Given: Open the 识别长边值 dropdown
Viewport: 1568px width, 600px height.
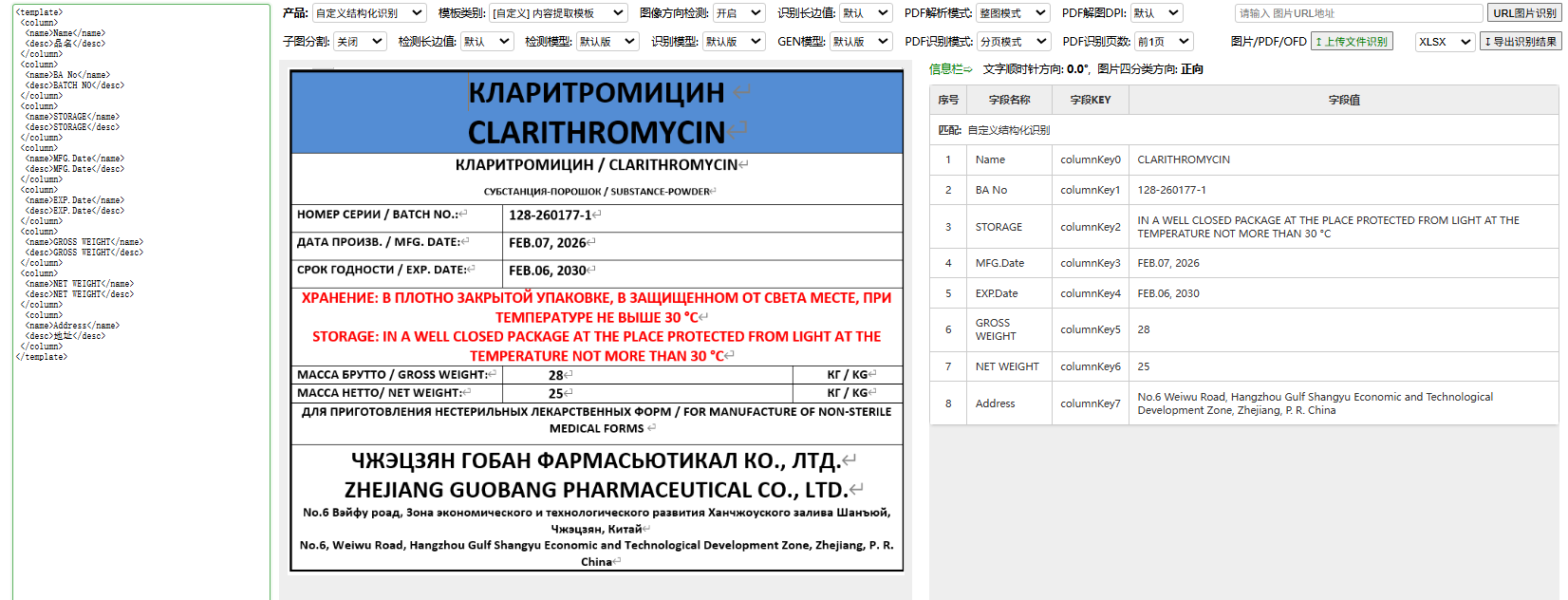Looking at the screenshot, I should tap(866, 13).
